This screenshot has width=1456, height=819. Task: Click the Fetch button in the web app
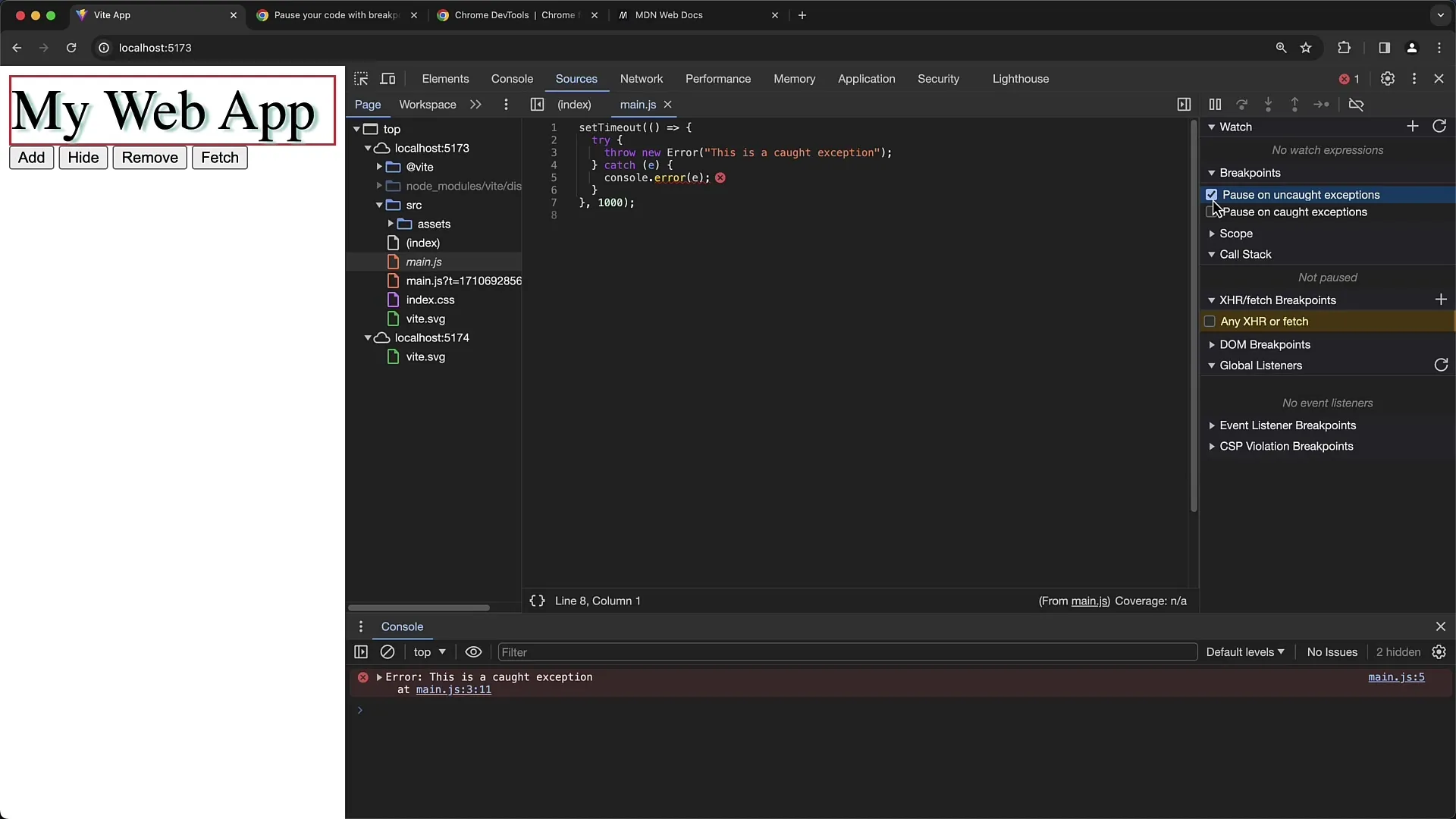(x=219, y=157)
